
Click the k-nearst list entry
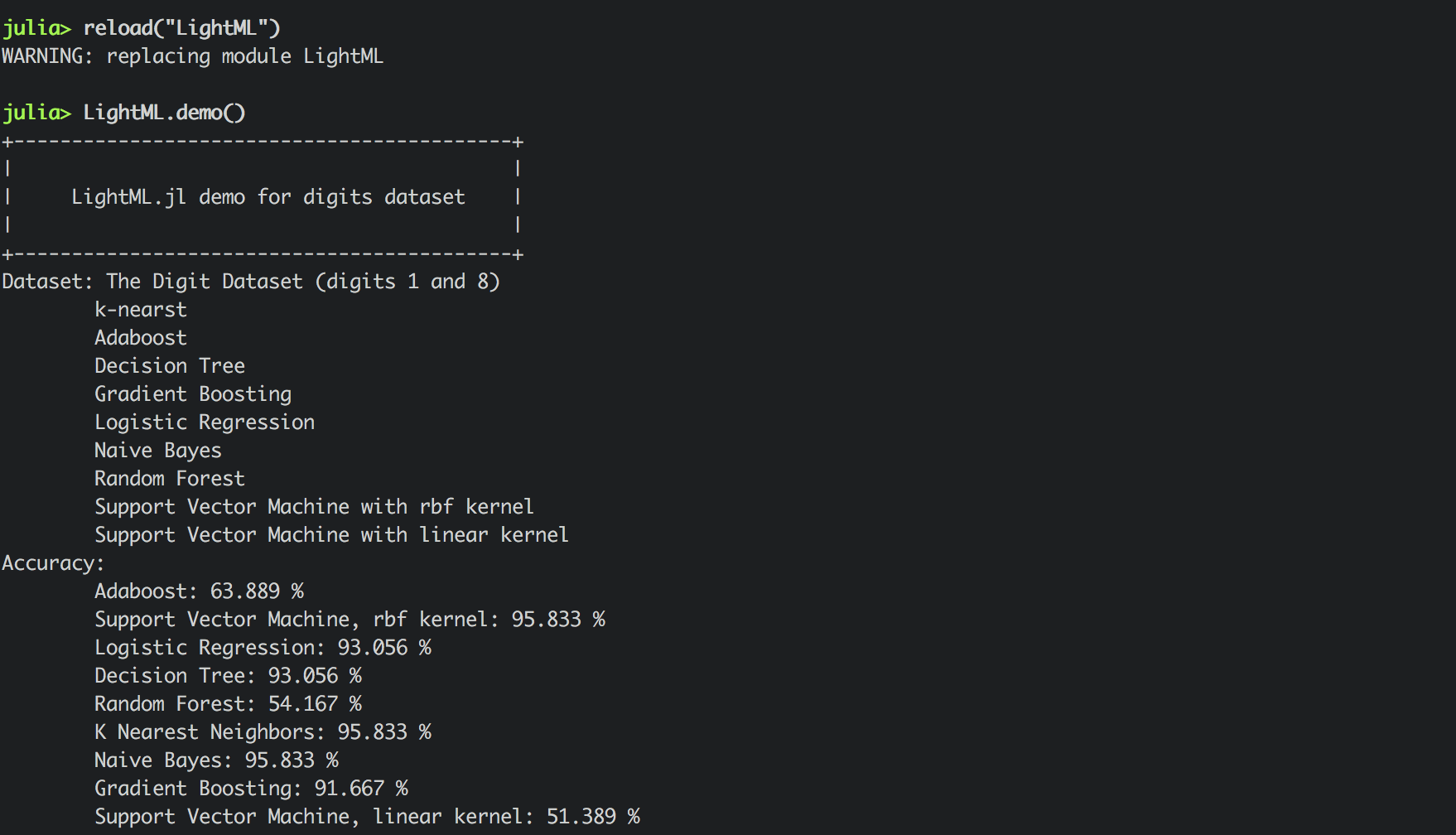pos(141,310)
